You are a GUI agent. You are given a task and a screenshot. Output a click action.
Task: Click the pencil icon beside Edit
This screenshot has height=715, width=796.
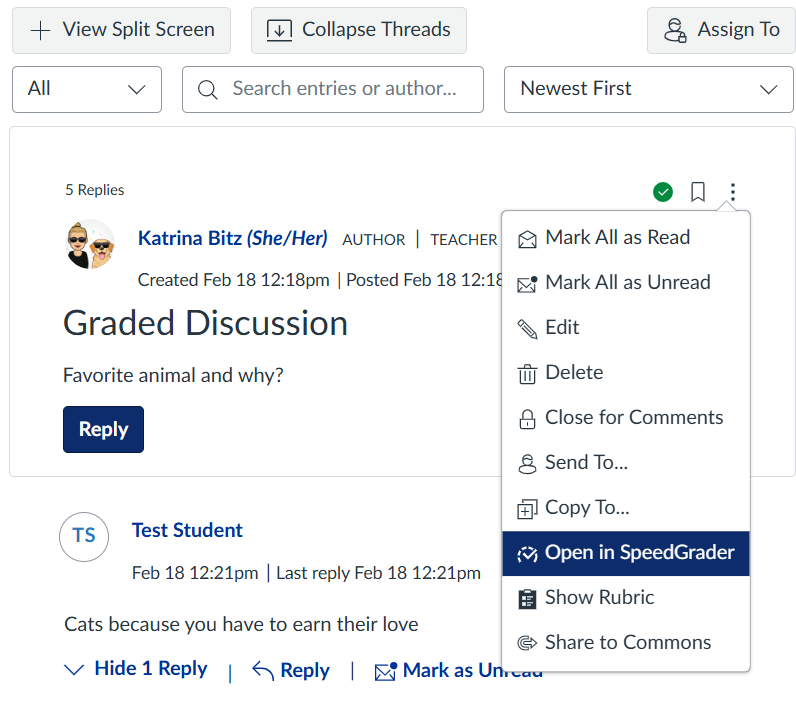[x=526, y=328]
